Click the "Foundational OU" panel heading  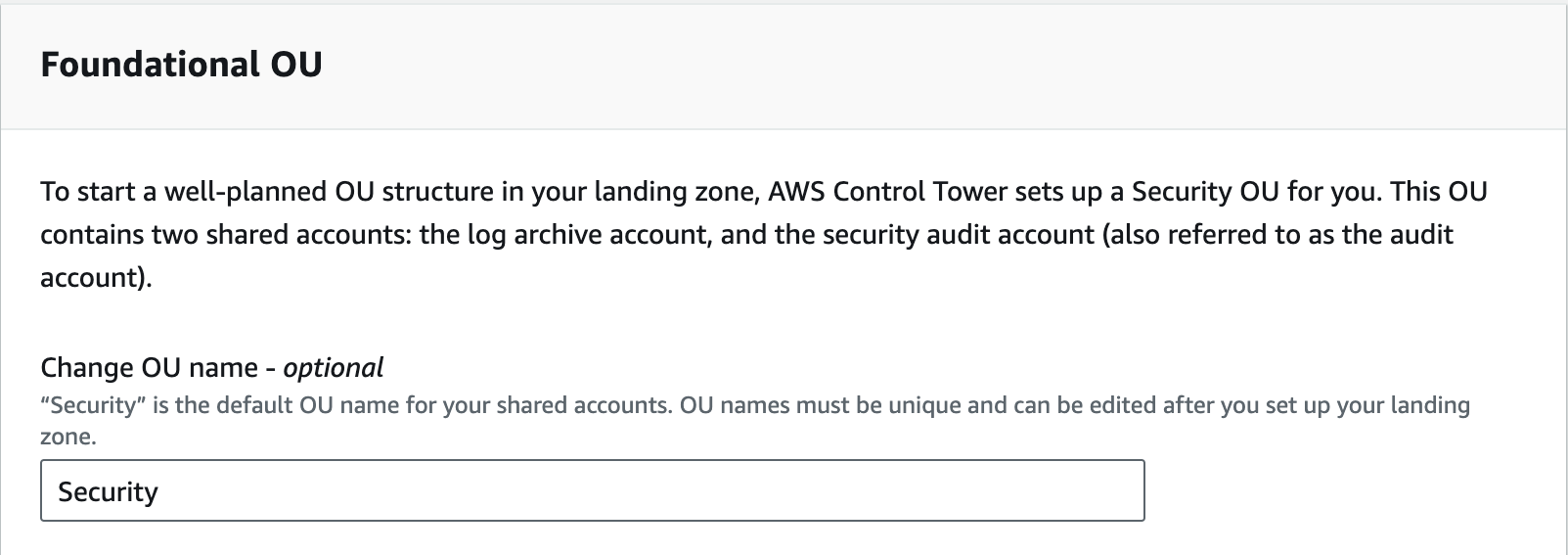(x=181, y=65)
